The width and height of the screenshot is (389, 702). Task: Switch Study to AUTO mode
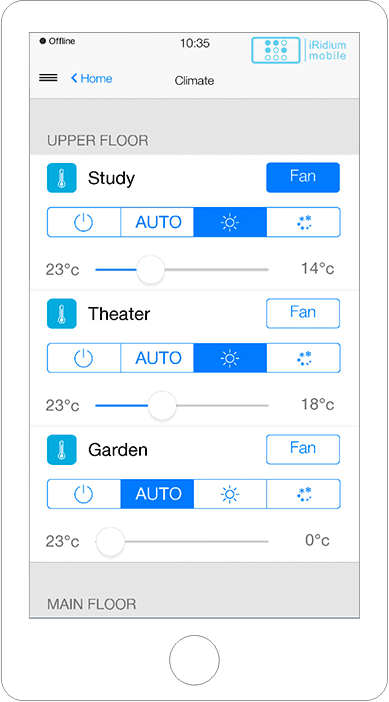[x=157, y=222]
